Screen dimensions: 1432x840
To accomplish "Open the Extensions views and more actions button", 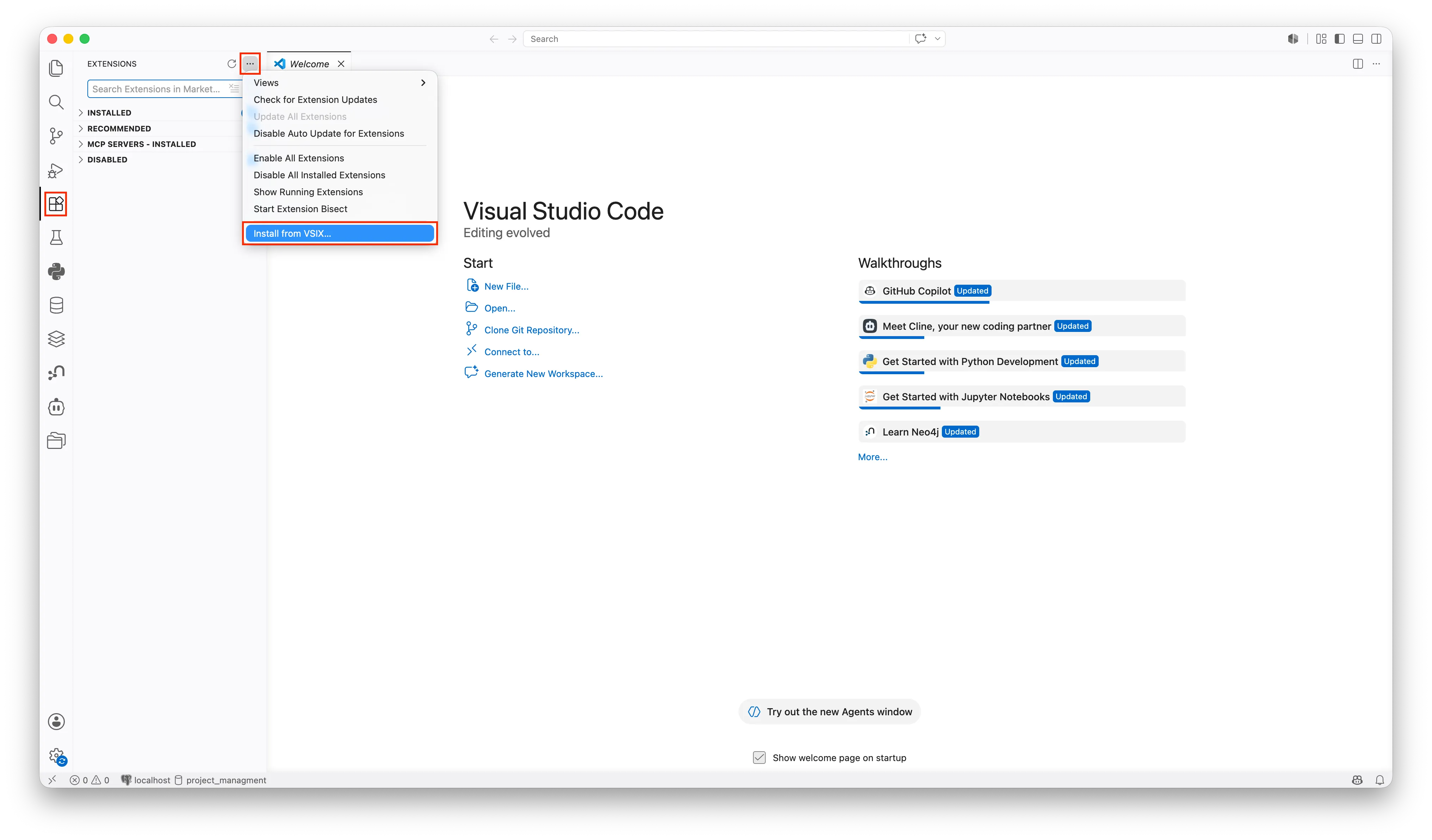I will pos(250,64).
